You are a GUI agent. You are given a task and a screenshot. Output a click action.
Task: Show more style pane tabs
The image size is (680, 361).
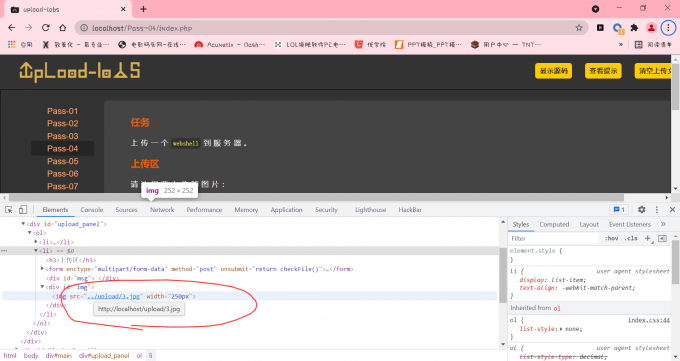(x=663, y=224)
